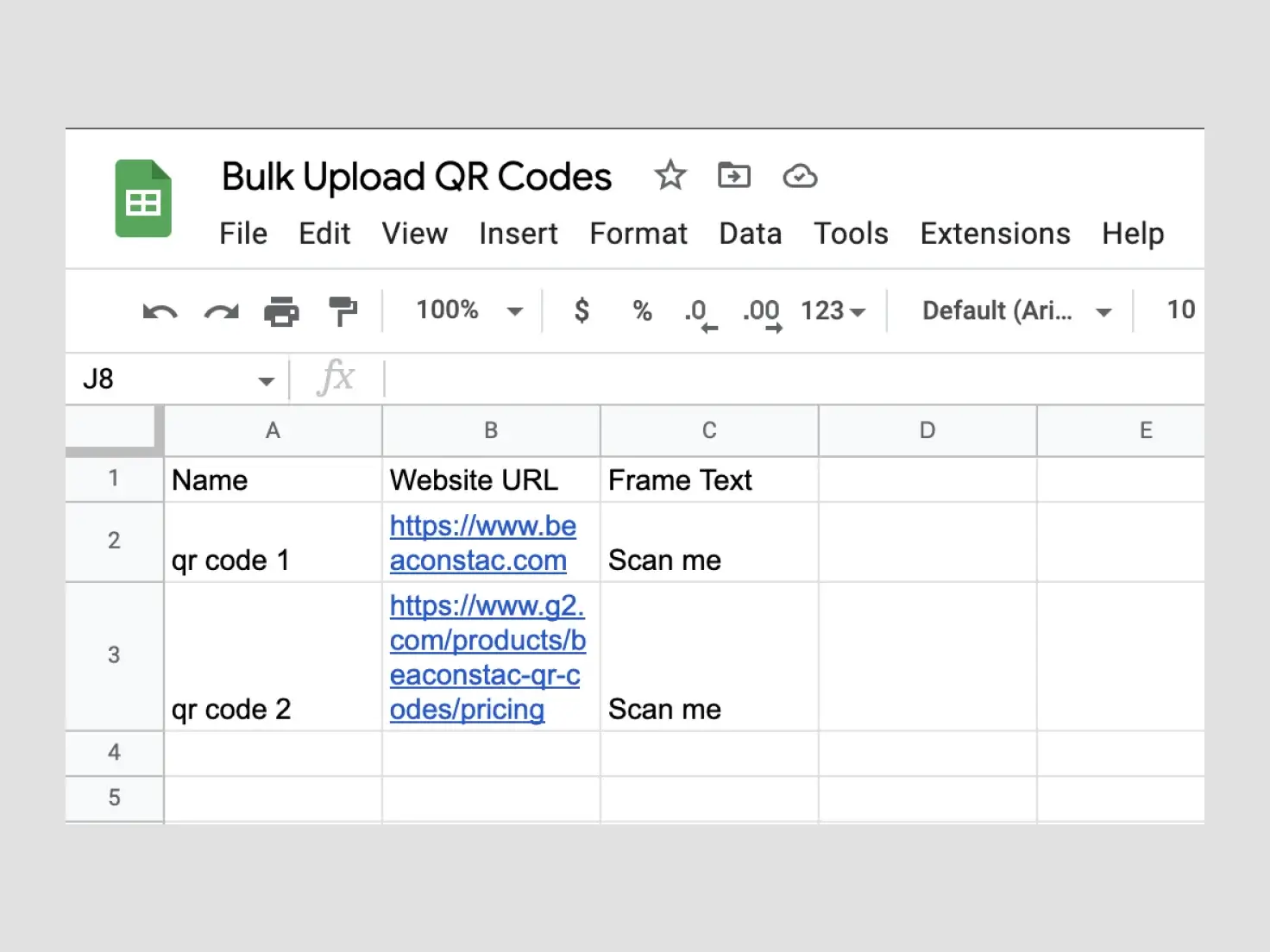Screen dimensions: 1270x952
Task: Select column B header
Action: [491, 430]
